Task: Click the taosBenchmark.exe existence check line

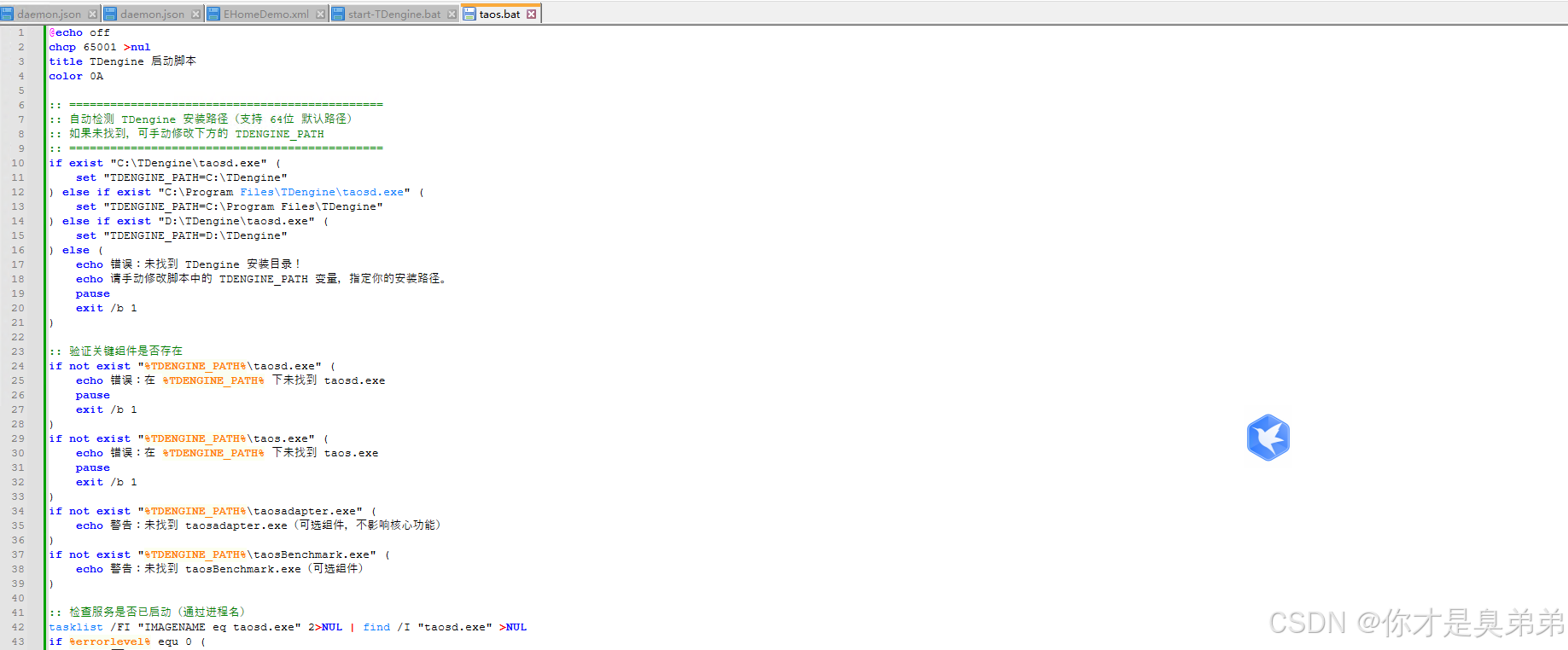Action: coord(219,554)
